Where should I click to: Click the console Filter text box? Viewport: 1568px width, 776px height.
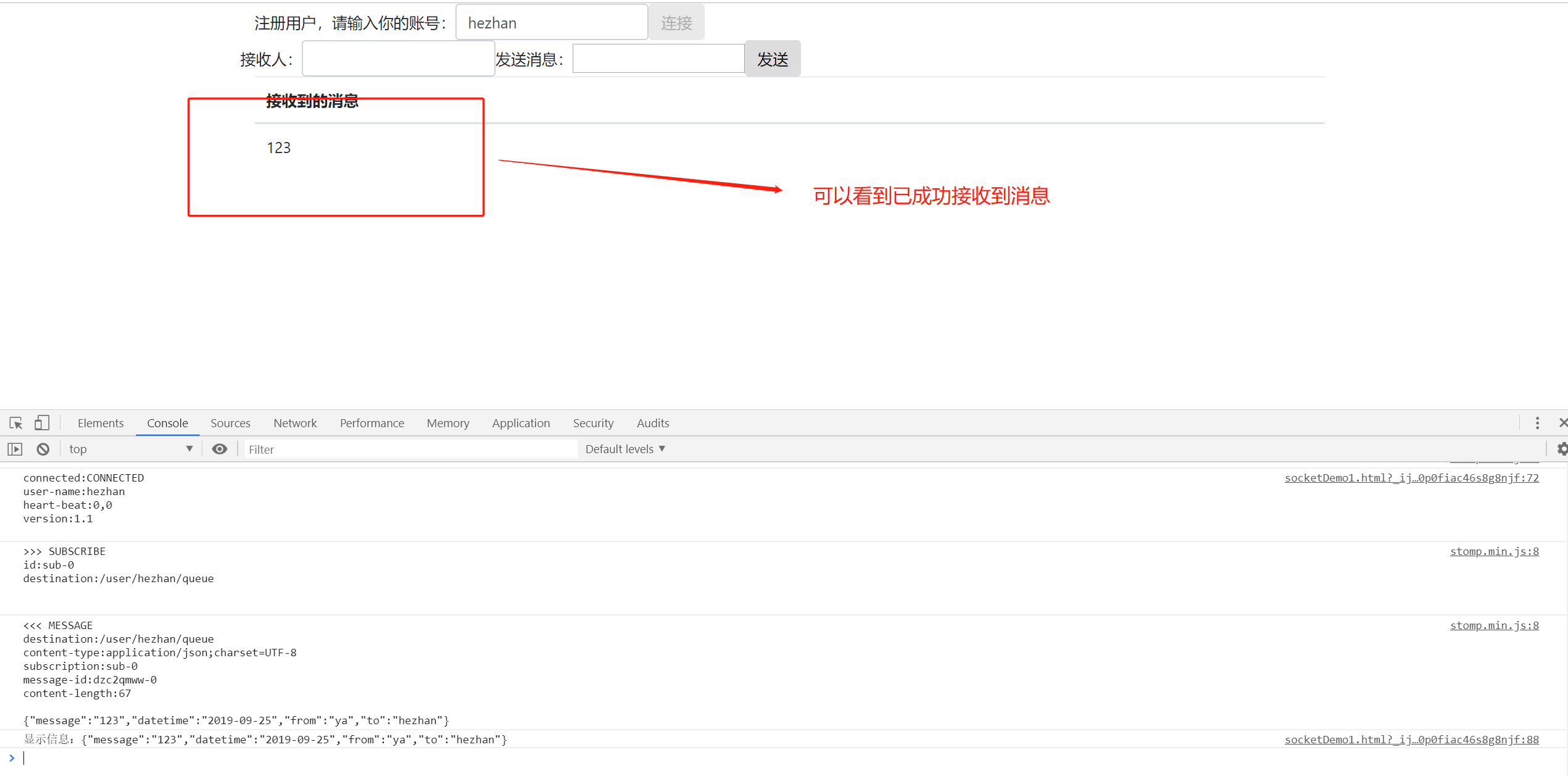[x=410, y=449]
